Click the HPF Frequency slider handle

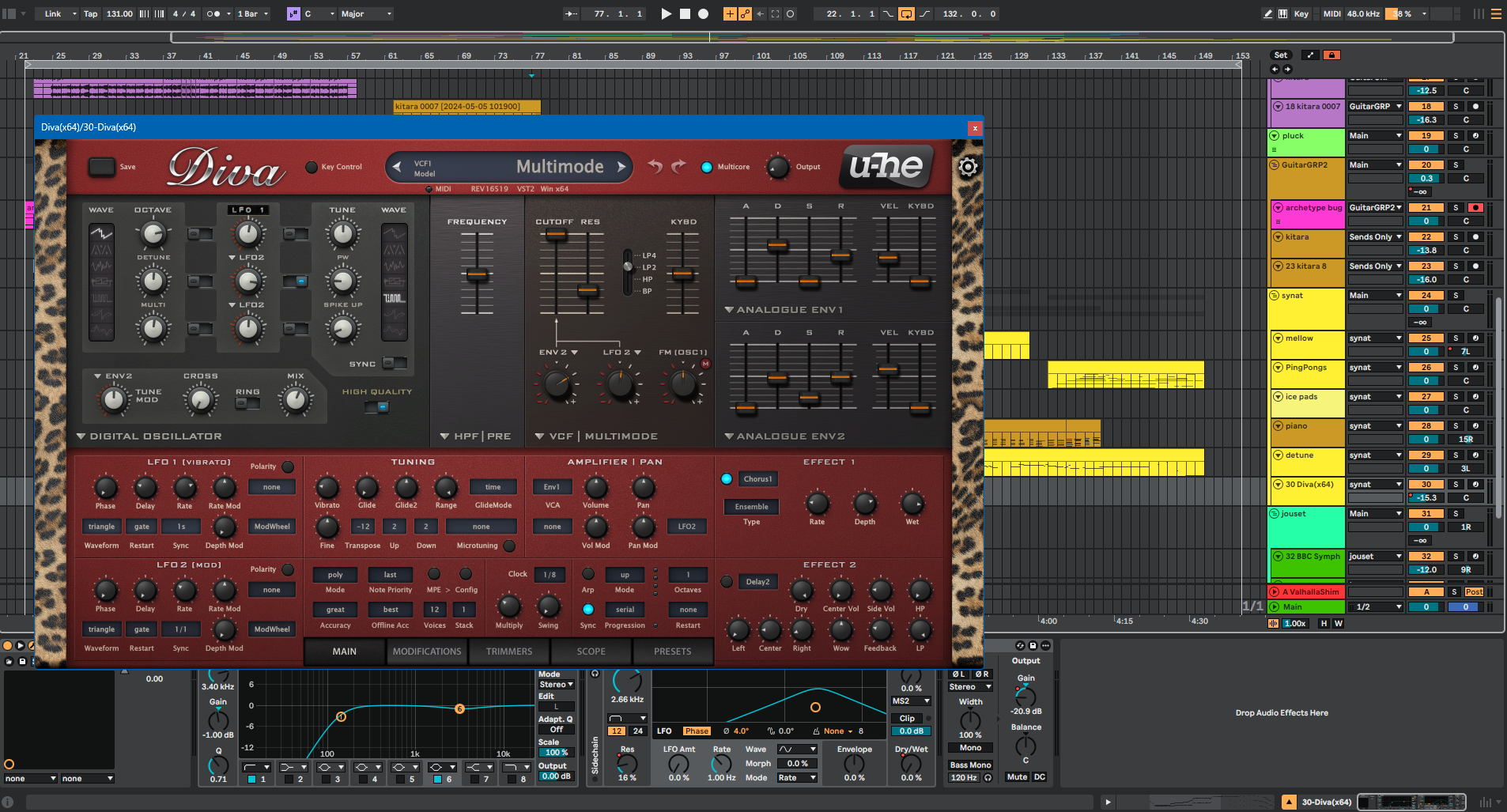click(477, 275)
